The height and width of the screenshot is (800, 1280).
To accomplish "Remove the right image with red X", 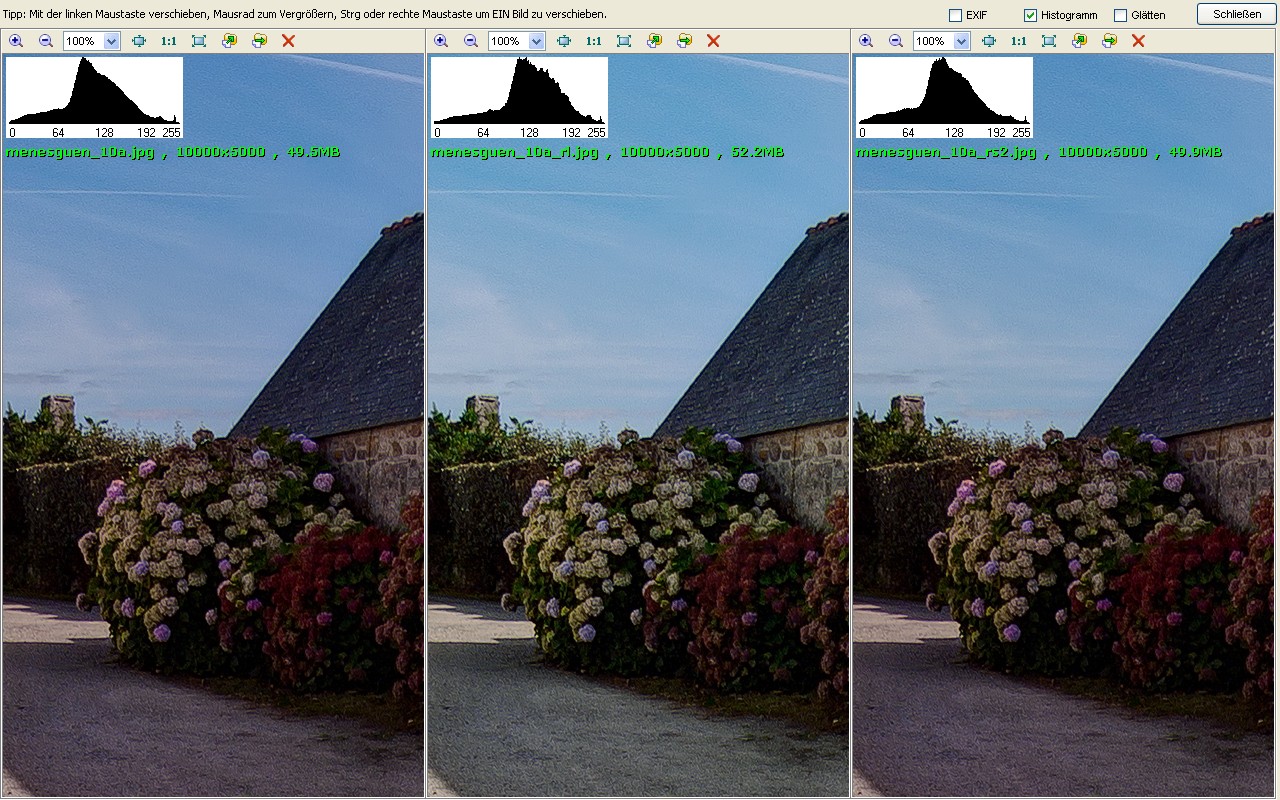I will (x=1138, y=41).
